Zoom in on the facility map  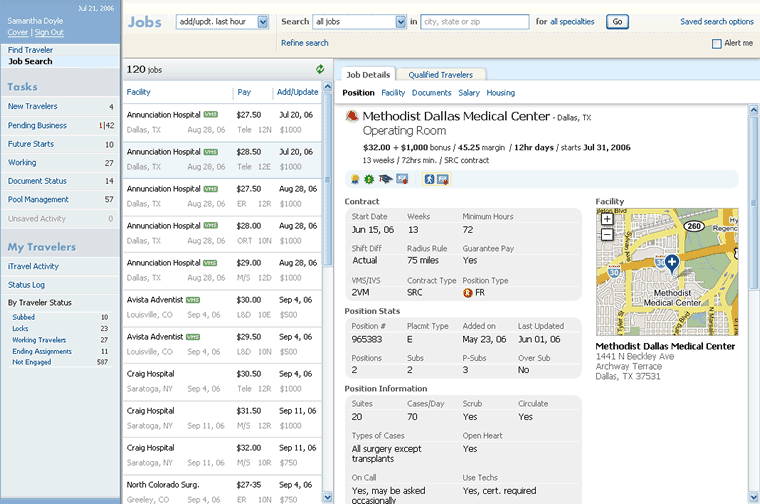[607, 219]
